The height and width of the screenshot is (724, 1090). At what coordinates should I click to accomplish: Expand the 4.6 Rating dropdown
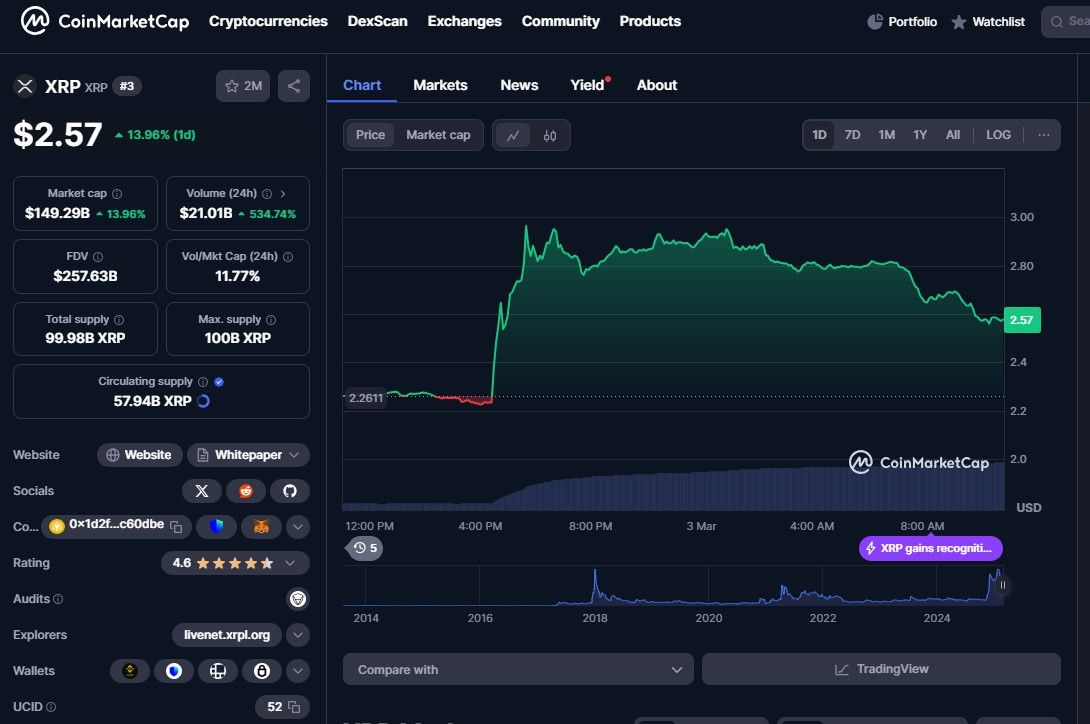point(236,563)
